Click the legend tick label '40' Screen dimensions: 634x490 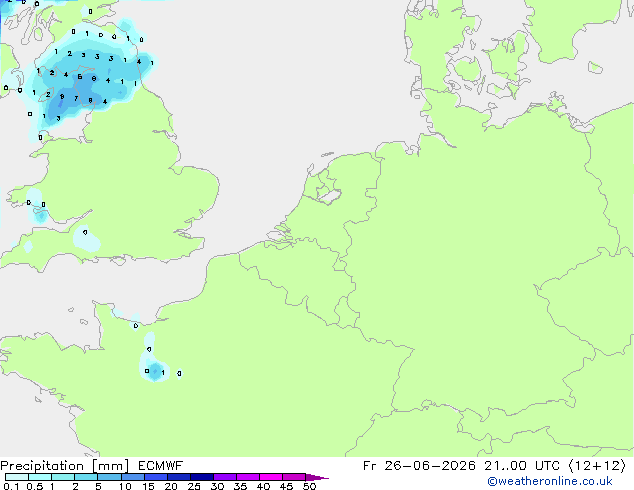tap(263, 486)
